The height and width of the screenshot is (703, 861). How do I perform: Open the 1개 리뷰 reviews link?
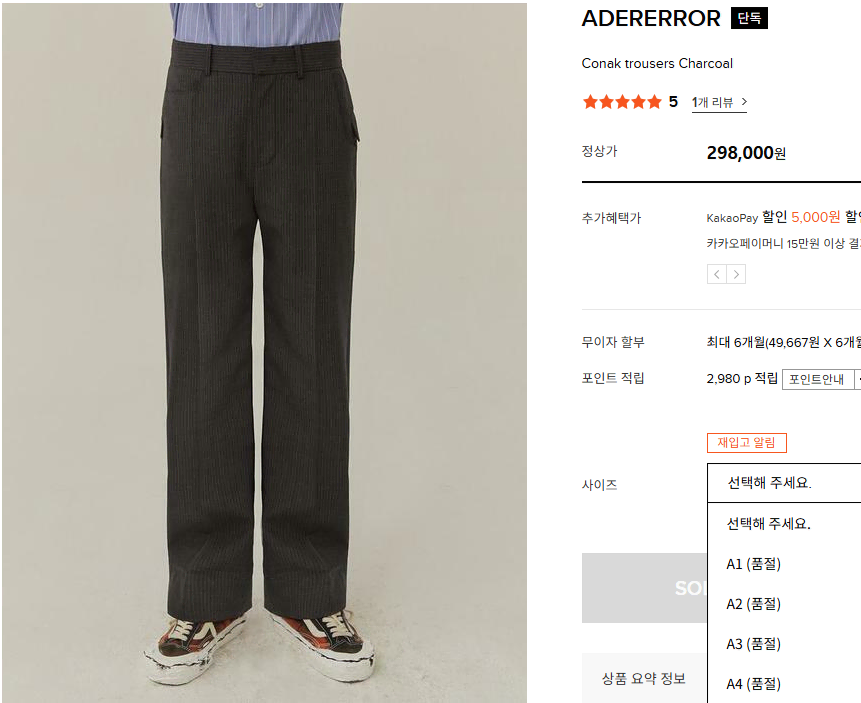[x=713, y=102]
